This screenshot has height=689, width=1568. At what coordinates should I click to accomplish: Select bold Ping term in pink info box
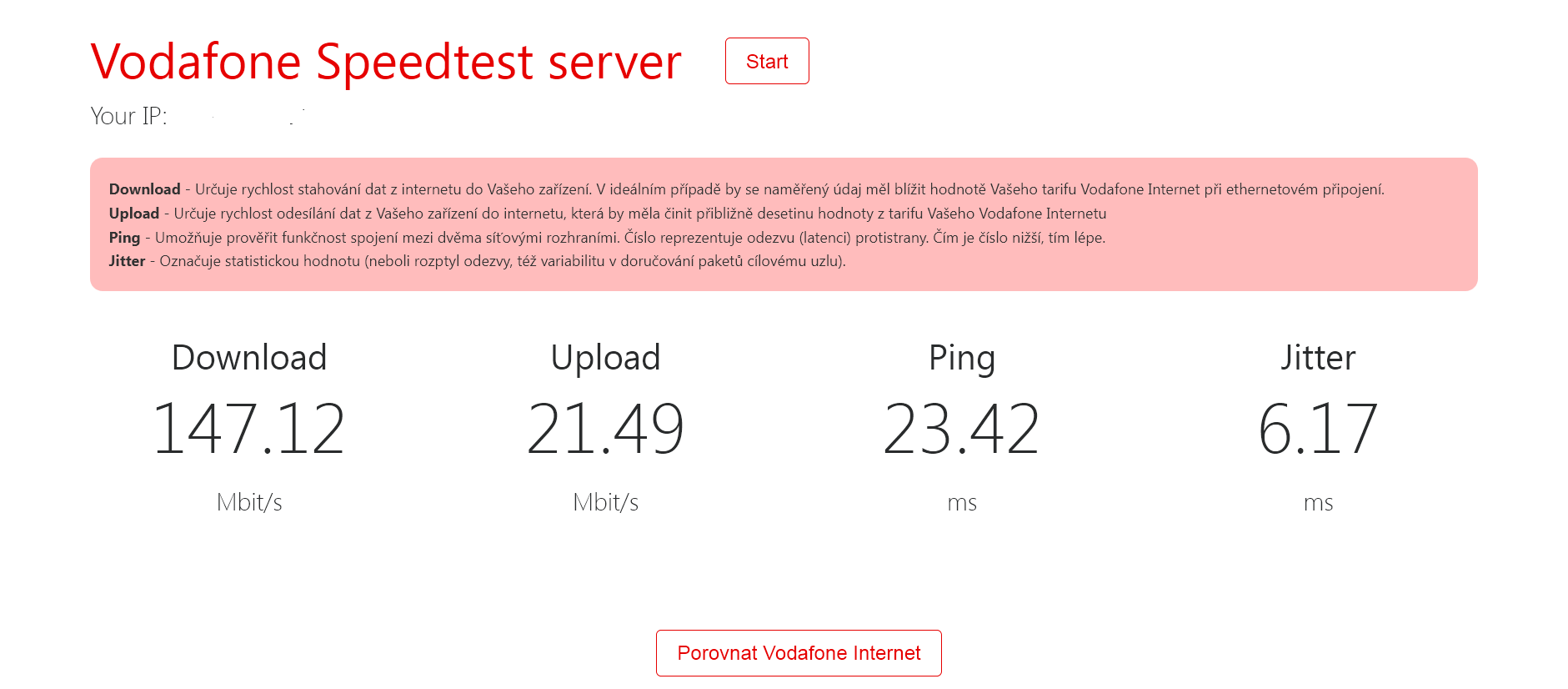[x=124, y=238]
